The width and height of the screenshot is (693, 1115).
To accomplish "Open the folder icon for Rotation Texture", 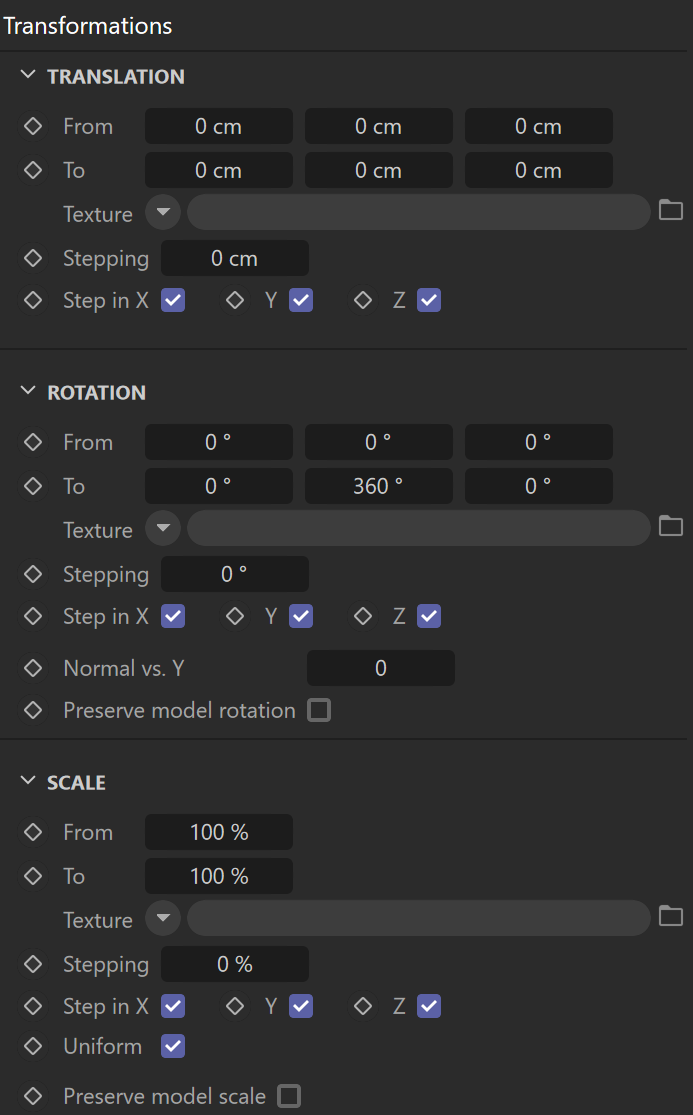I will click(670, 526).
